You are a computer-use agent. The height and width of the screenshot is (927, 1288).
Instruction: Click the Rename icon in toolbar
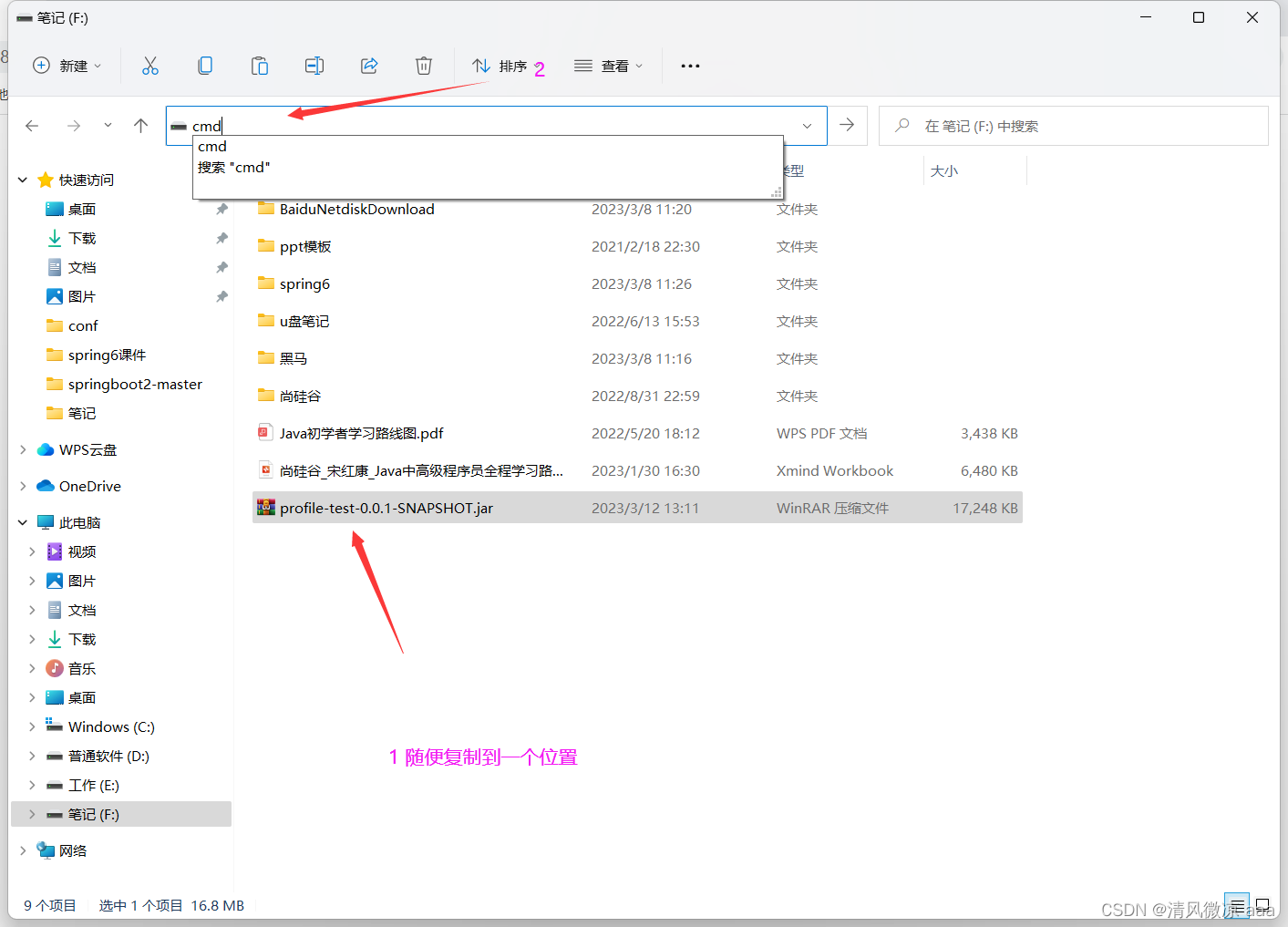pyautogui.click(x=314, y=66)
